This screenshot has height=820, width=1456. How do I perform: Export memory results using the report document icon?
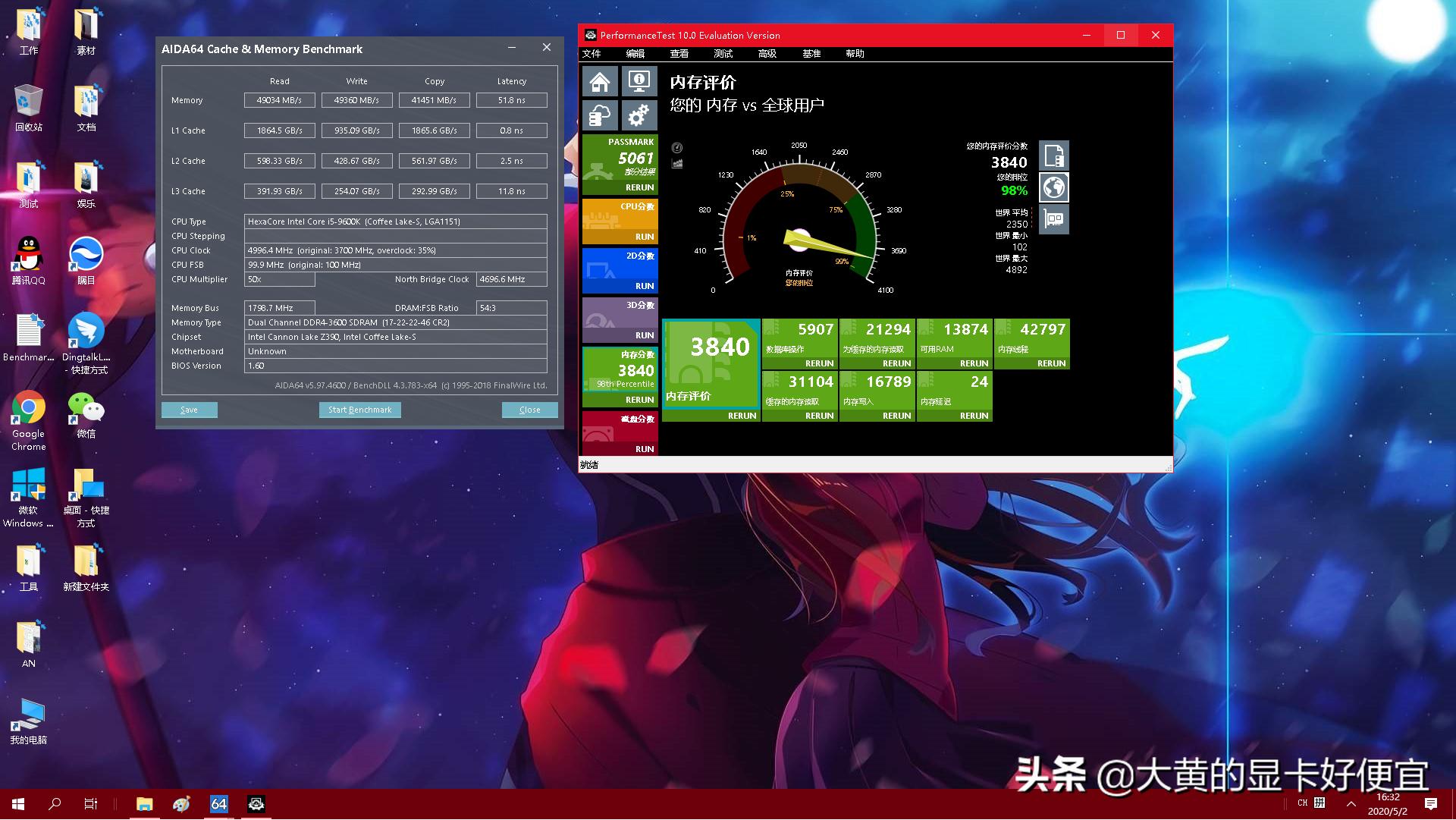1053,156
